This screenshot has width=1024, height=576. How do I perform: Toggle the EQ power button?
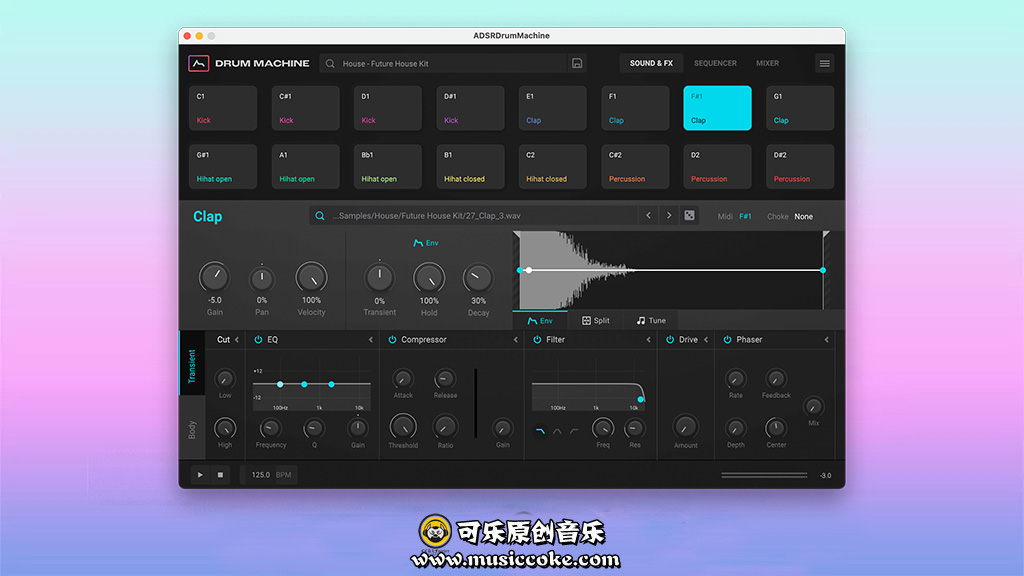258,340
